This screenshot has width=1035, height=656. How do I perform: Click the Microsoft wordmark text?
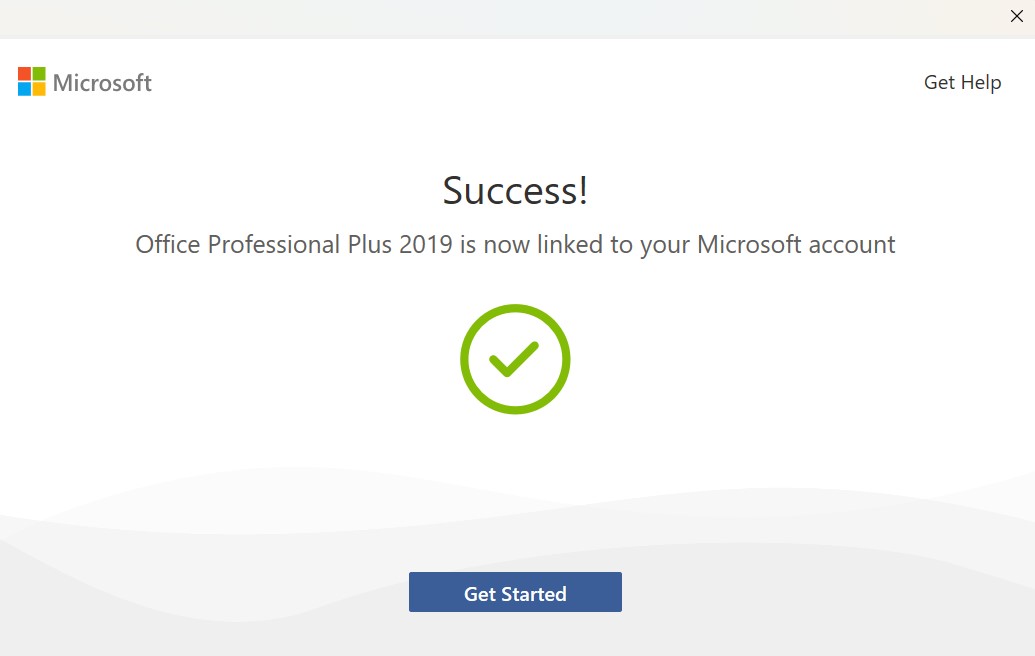point(102,83)
